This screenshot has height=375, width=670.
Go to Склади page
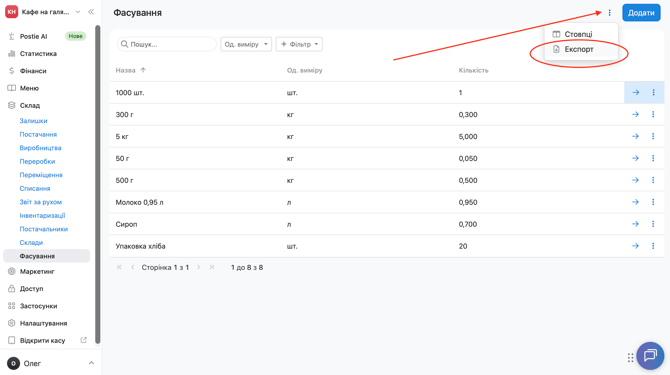[31, 243]
